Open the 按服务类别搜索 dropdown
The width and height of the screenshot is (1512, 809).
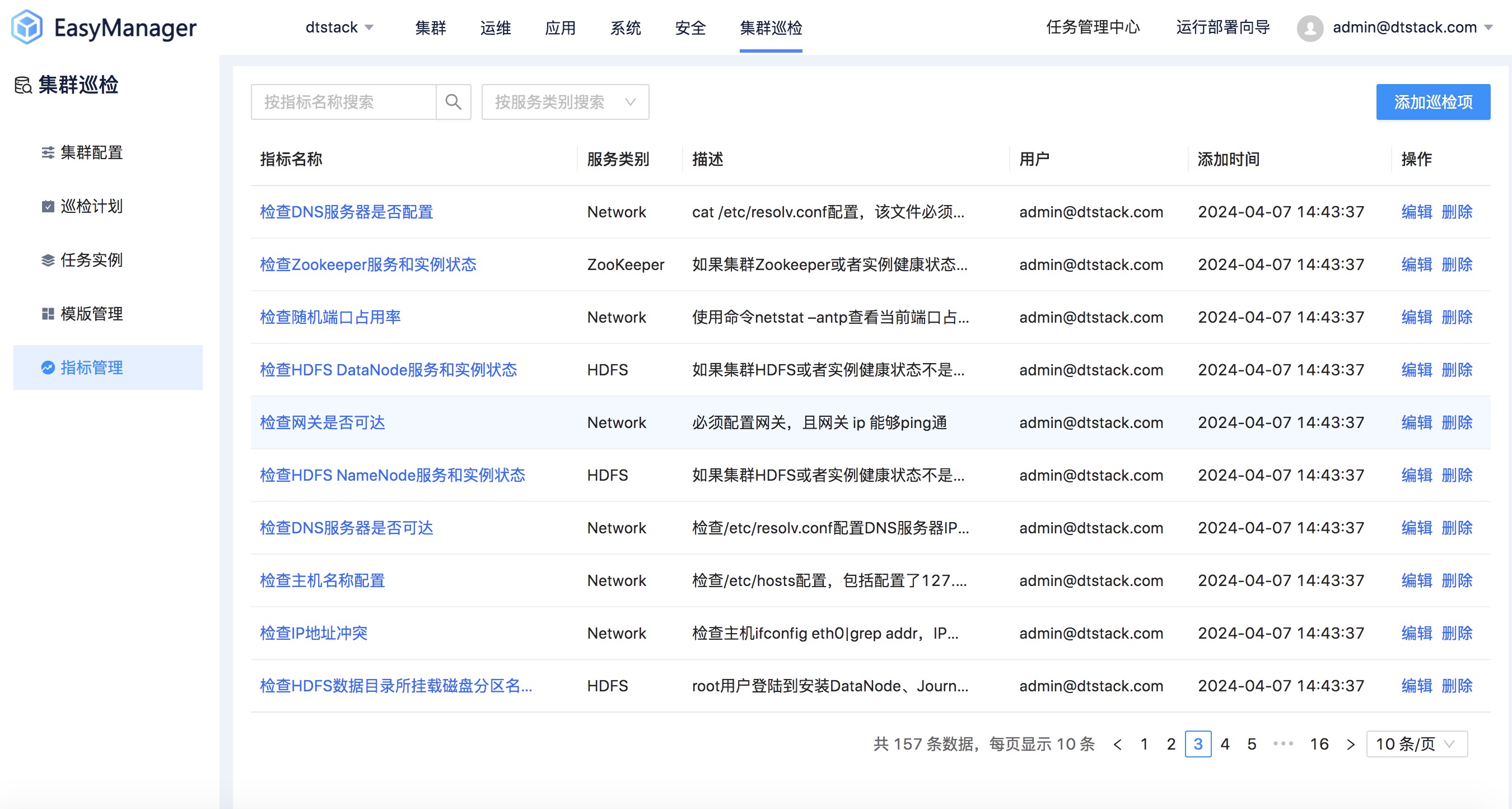pos(565,102)
